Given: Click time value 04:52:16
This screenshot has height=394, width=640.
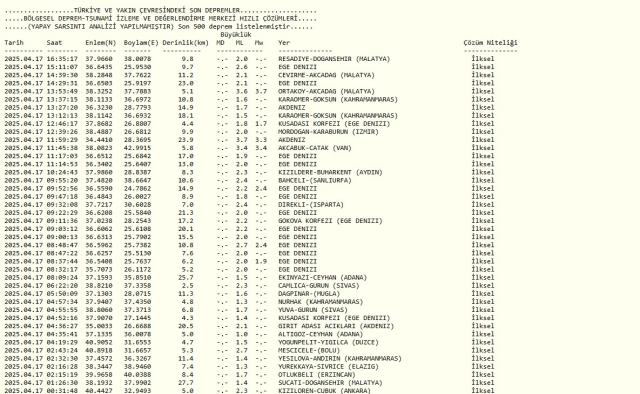Looking at the screenshot, I should coord(62,318).
